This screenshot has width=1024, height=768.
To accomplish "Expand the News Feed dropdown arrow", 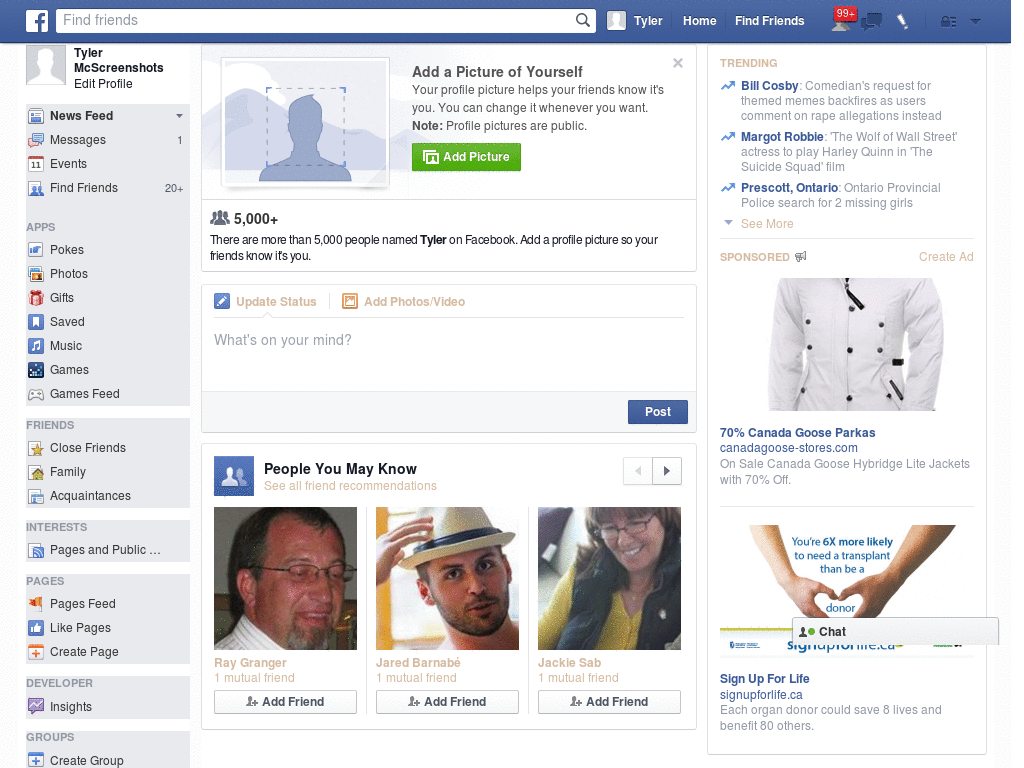I will point(179,116).
